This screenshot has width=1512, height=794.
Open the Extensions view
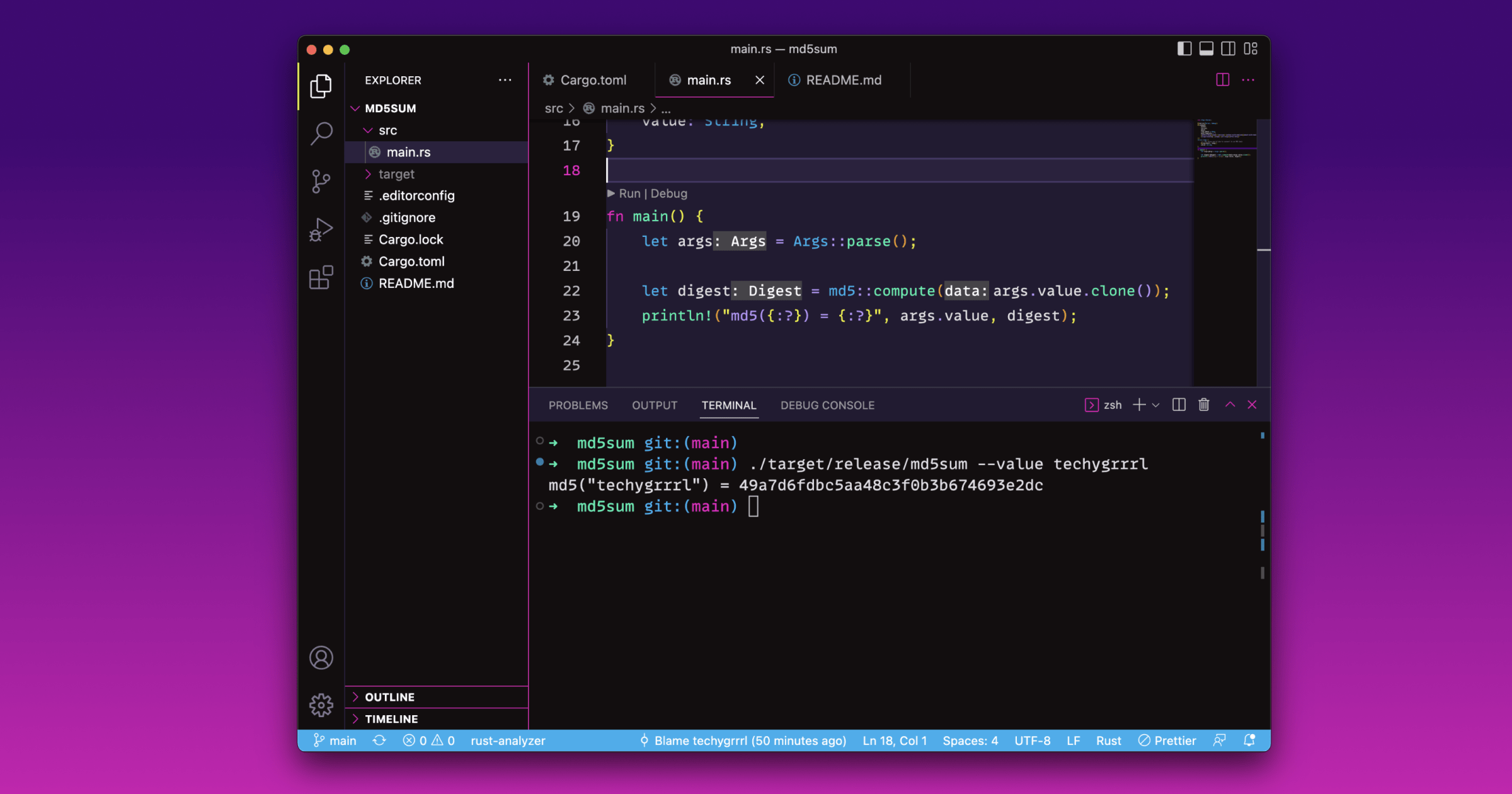(322, 277)
